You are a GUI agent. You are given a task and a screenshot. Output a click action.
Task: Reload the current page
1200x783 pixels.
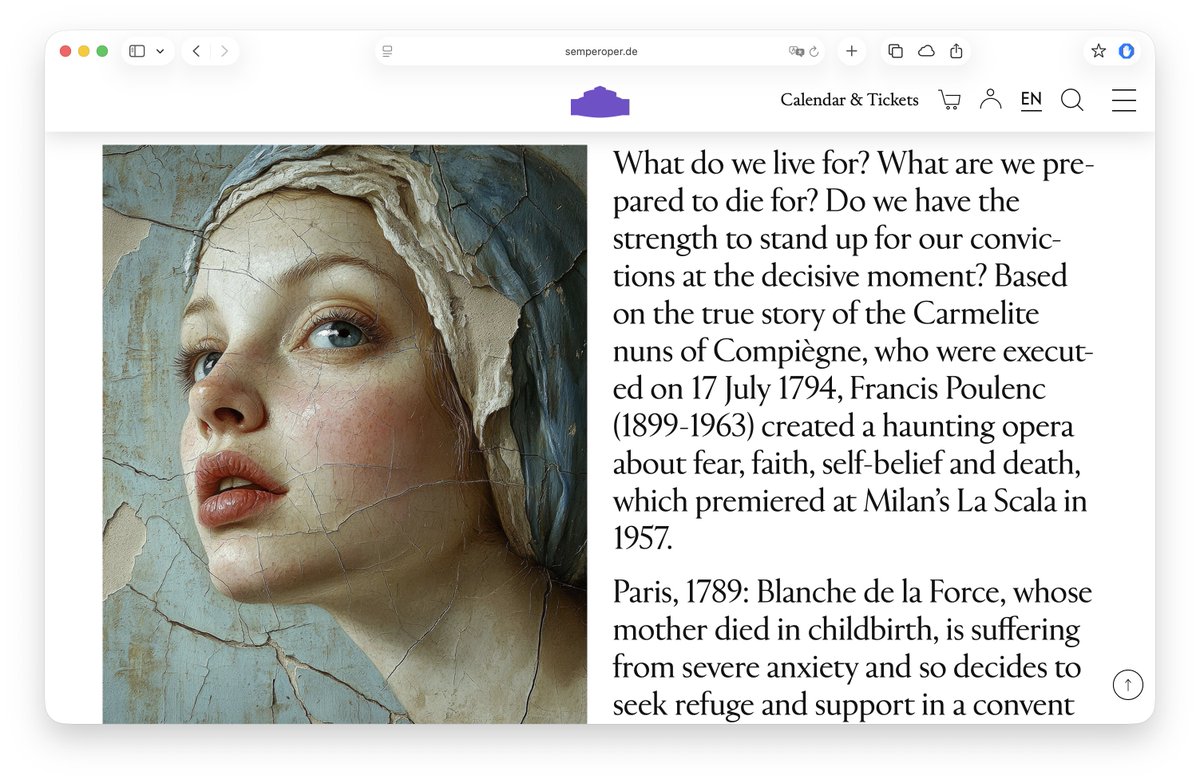pyautogui.click(x=814, y=51)
